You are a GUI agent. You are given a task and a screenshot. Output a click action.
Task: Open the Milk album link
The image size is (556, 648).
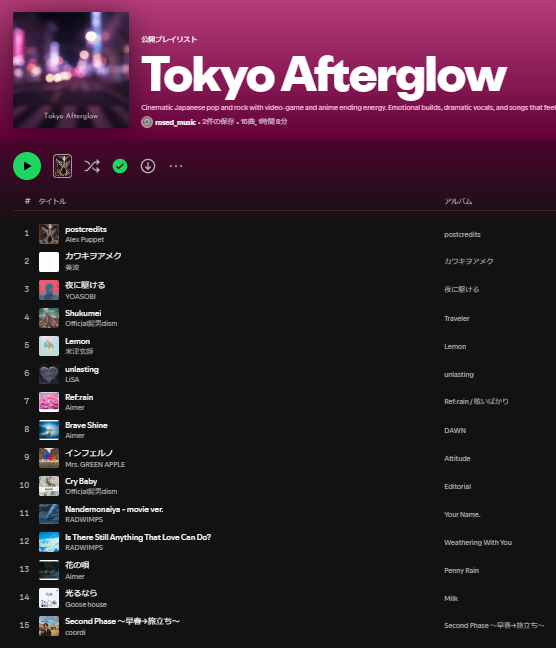point(451,598)
